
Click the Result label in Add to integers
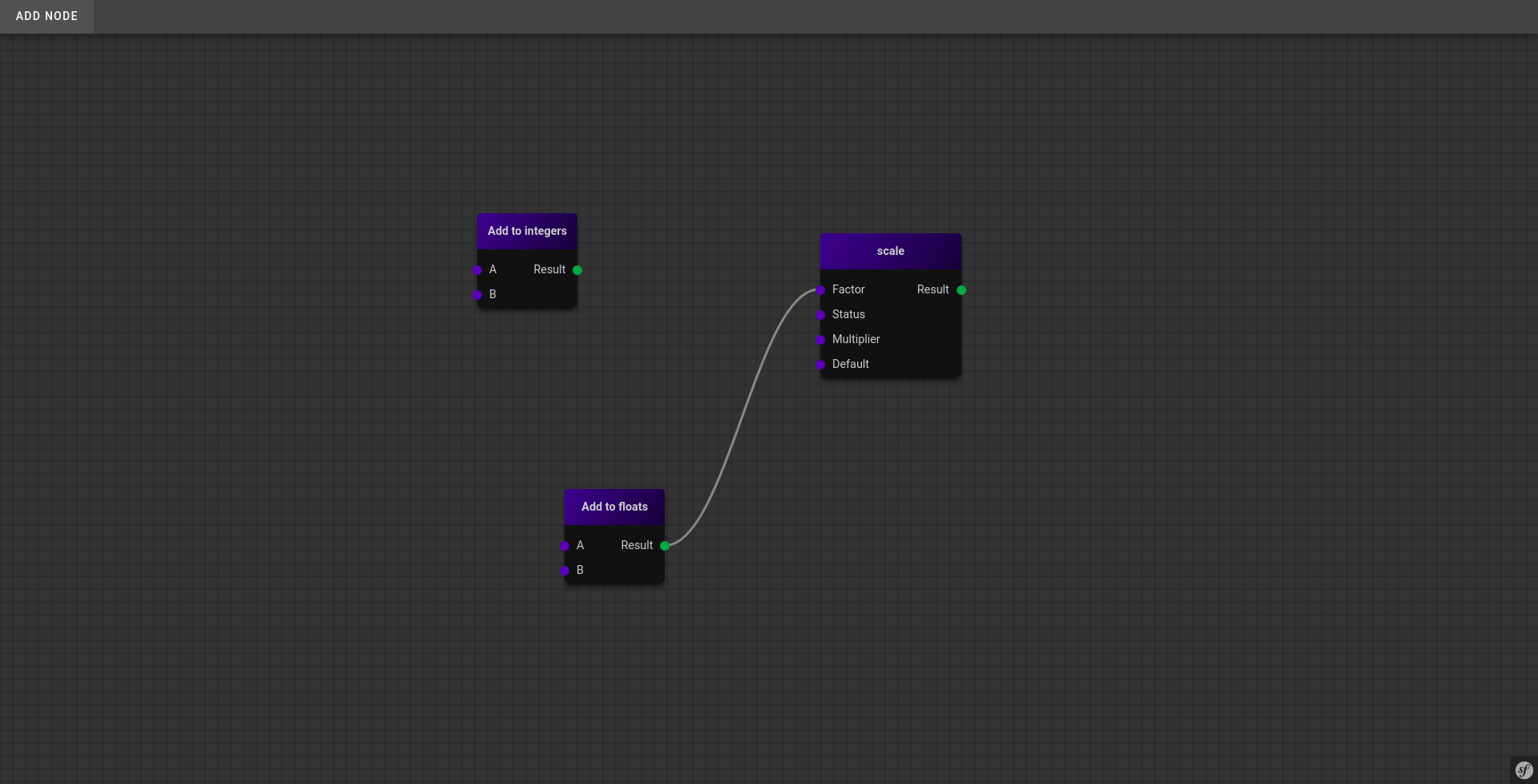pos(549,269)
